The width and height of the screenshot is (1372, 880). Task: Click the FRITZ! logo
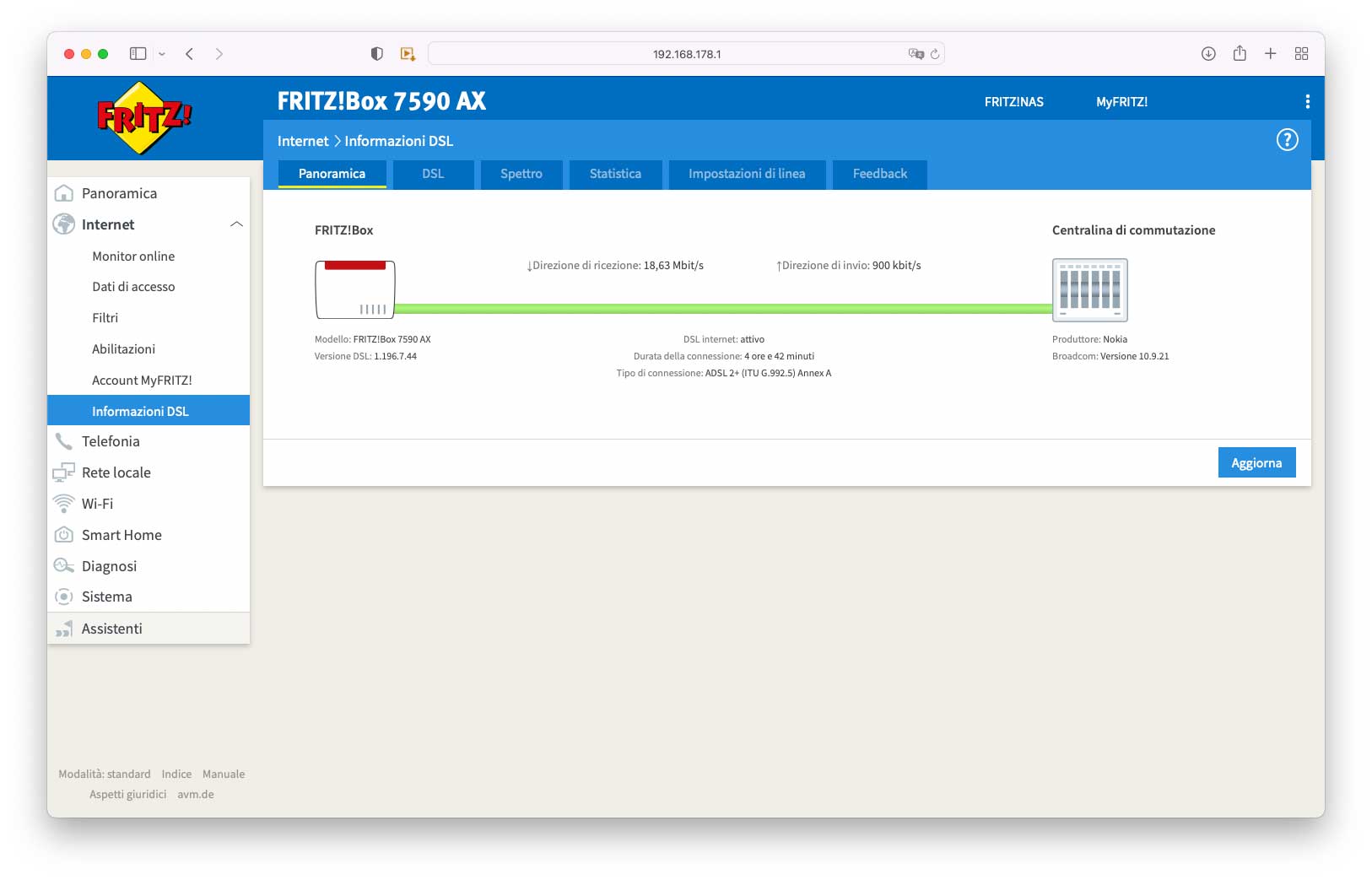coord(144,118)
